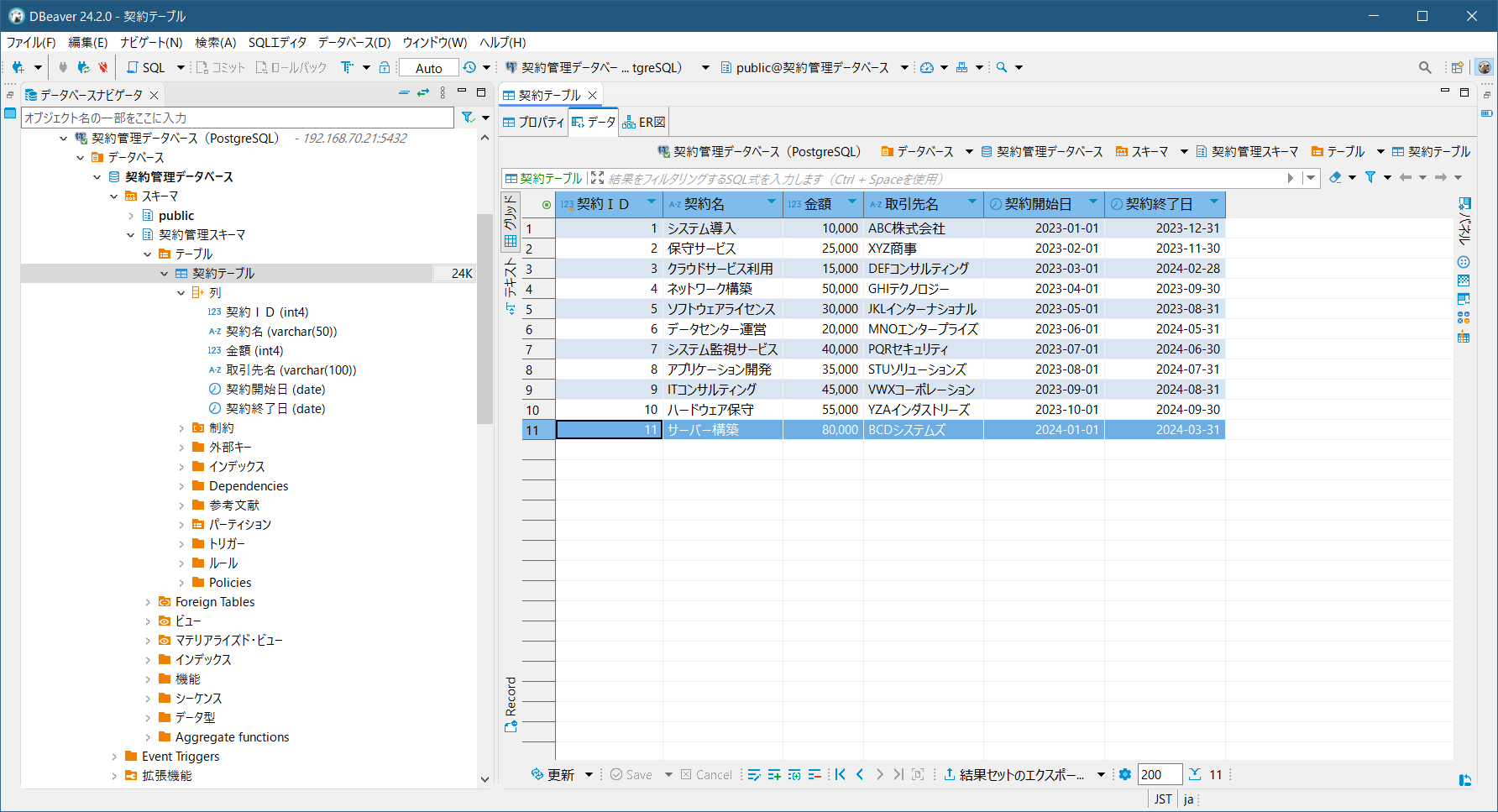Switch to グリッド grid view mode

(x=510, y=222)
